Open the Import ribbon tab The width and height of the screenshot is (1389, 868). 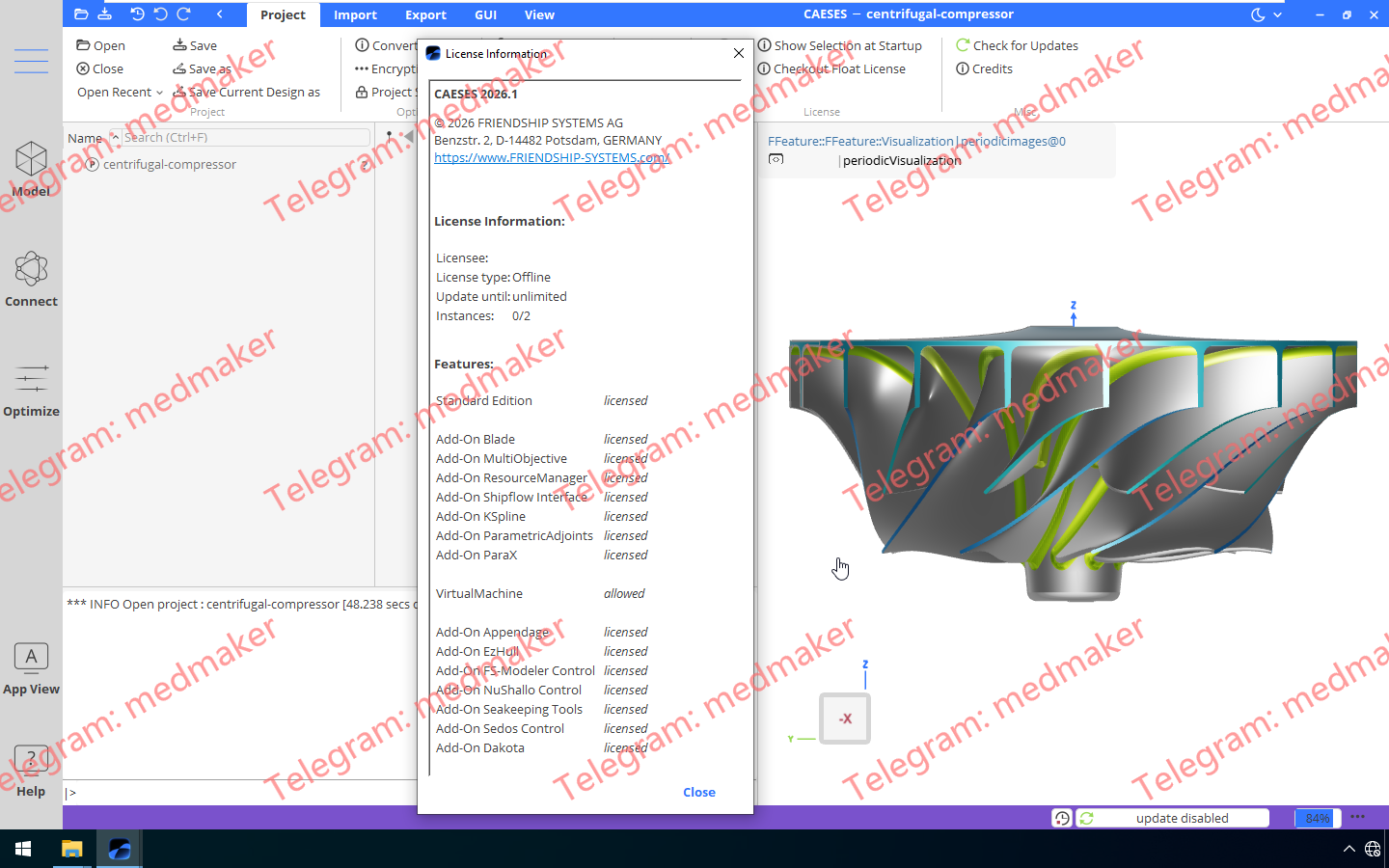pos(355,14)
